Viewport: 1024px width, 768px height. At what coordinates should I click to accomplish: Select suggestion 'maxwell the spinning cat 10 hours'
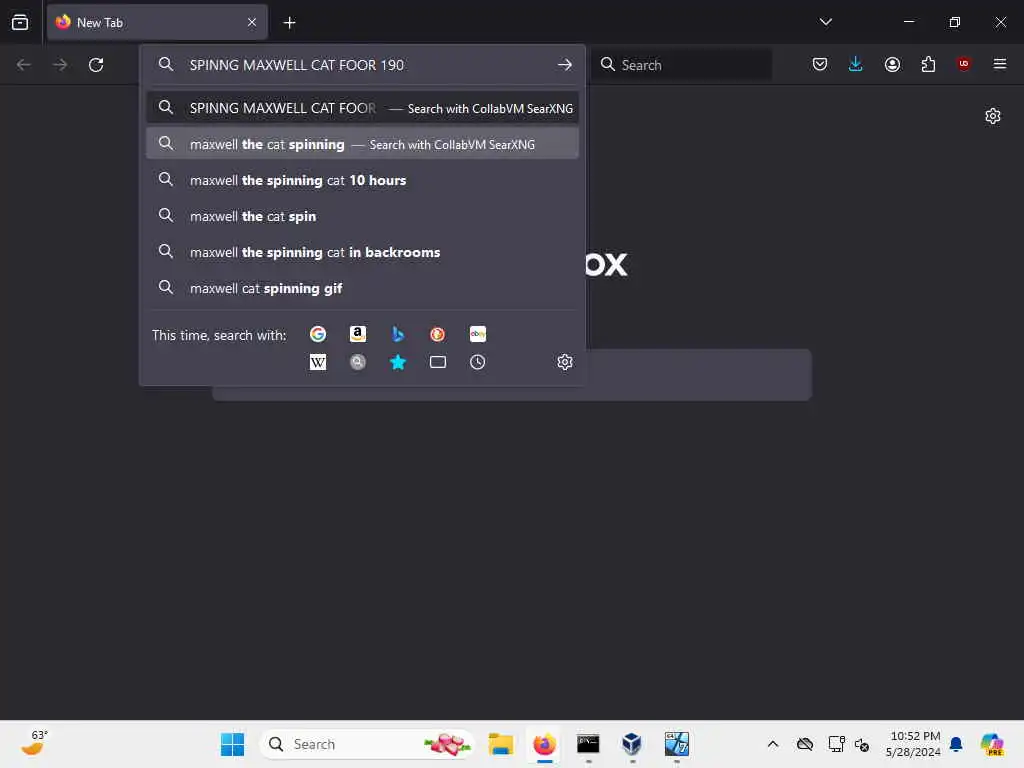coord(362,180)
